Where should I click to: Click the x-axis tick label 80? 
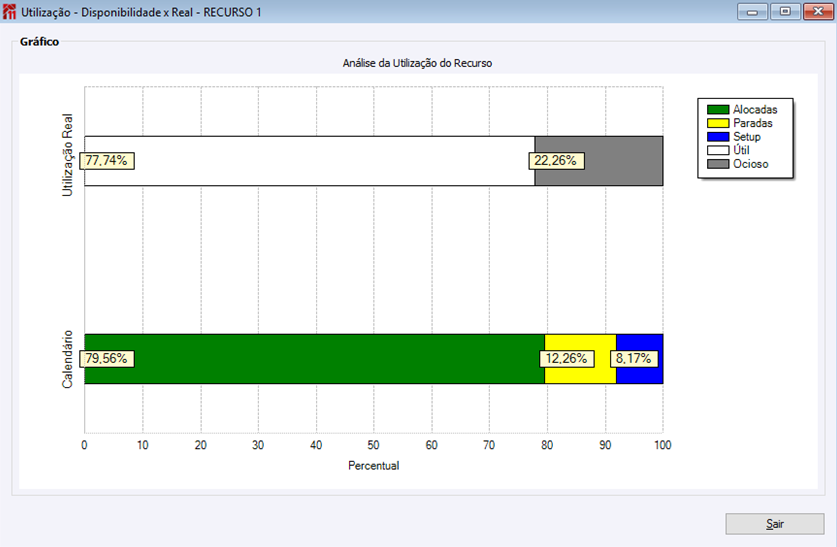pyautogui.click(x=547, y=445)
